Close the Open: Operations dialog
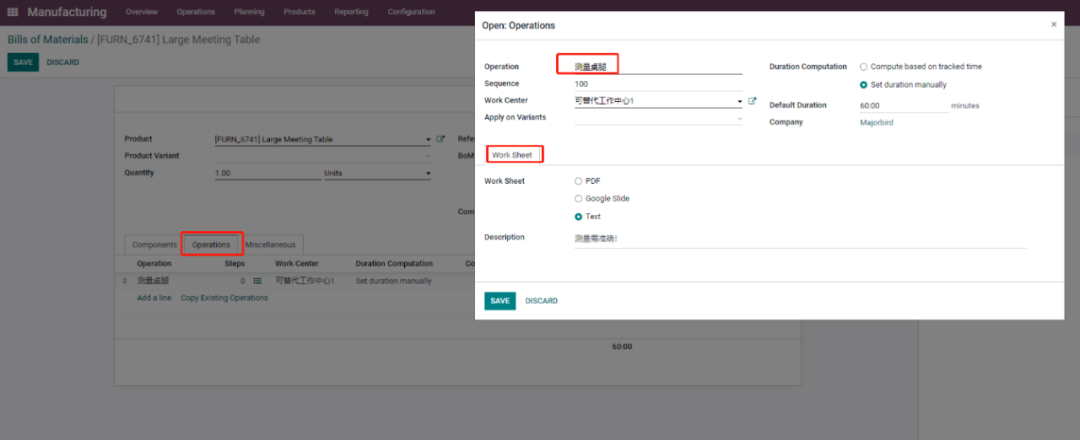The width and height of the screenshot is (1080, 440). point(1053,24)
